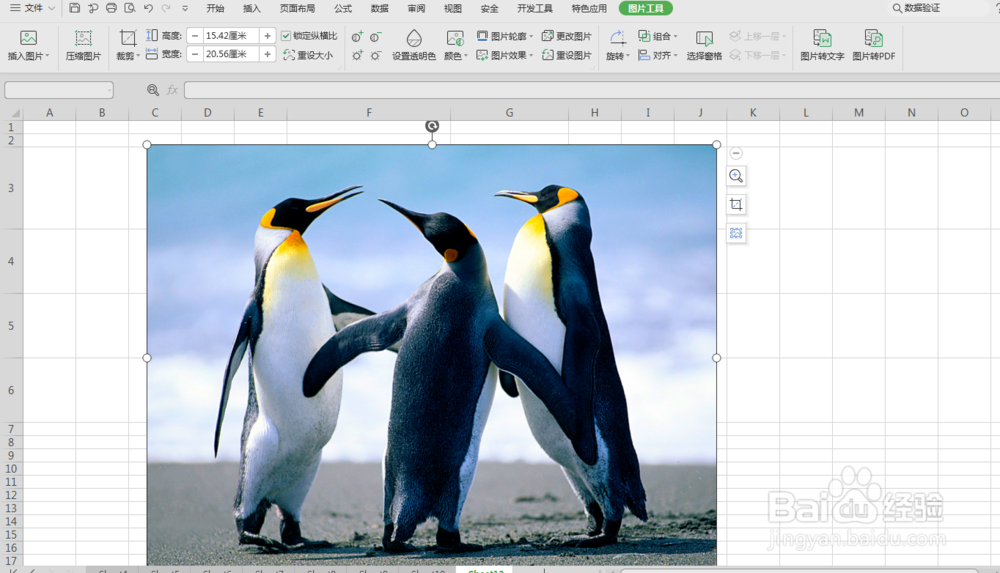Click the 宽度 value field 20.56厘米
This screenshot has width=1000, height=573.
coord(230,54)
